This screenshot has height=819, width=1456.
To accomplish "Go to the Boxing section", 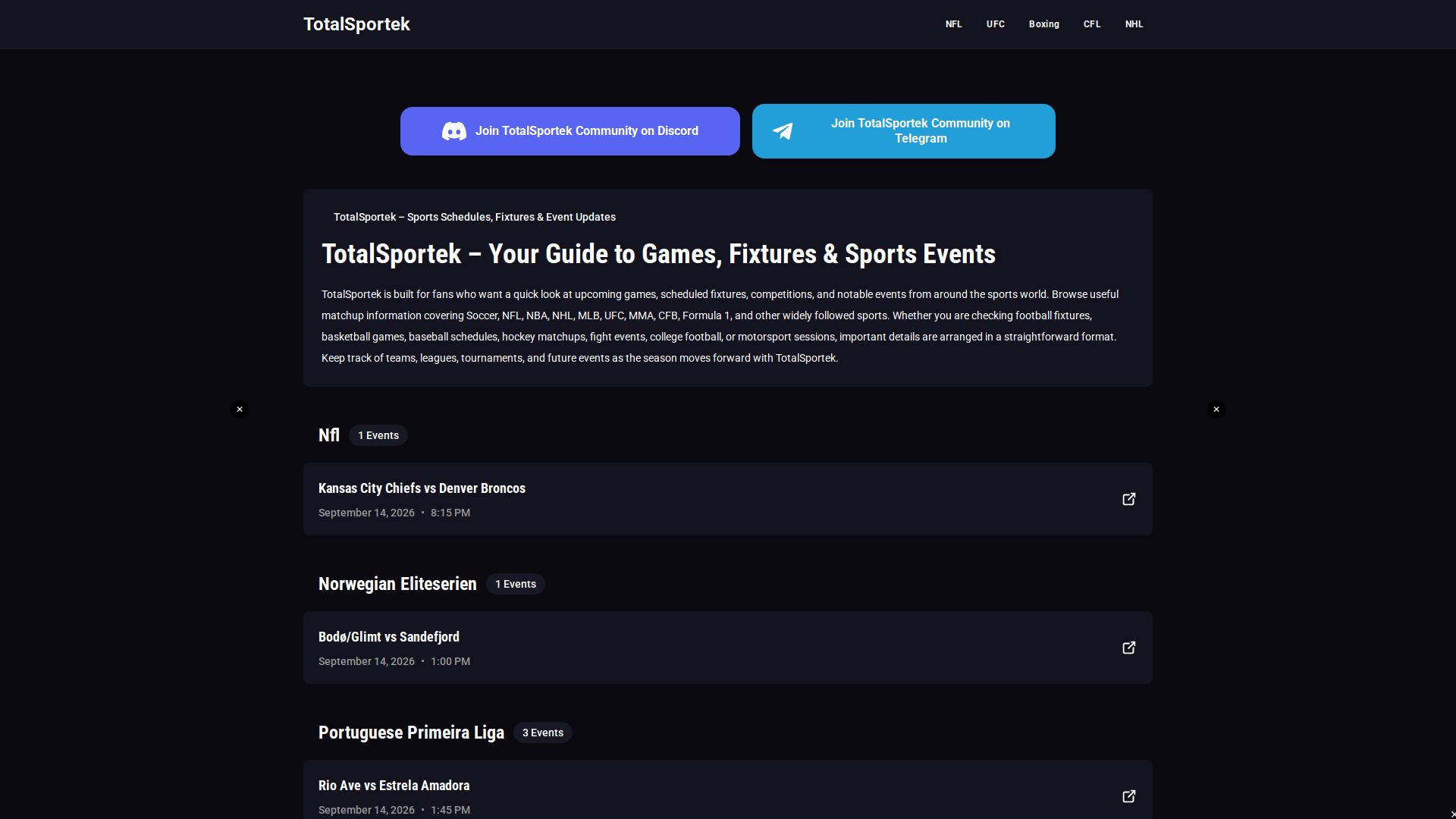I will coord(1044,24).
